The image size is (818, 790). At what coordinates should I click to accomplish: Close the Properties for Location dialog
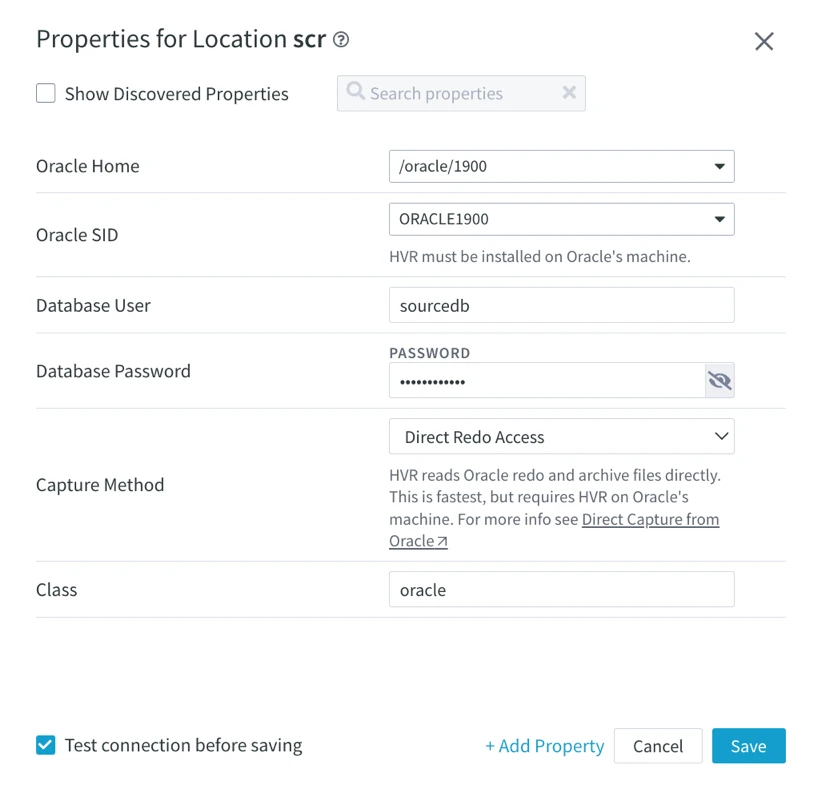click(x=764, y=41)
